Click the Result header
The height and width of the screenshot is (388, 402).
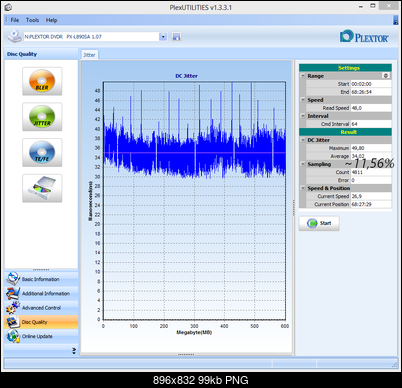(x=345, y=132)
